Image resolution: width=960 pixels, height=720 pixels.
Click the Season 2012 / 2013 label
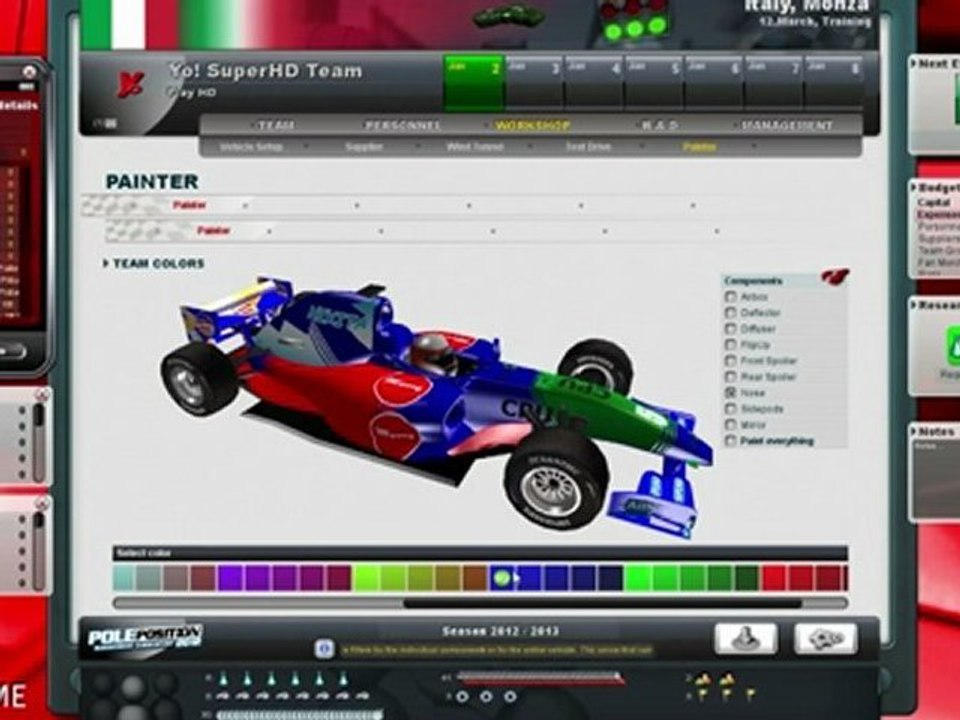(x=500, y=631)
